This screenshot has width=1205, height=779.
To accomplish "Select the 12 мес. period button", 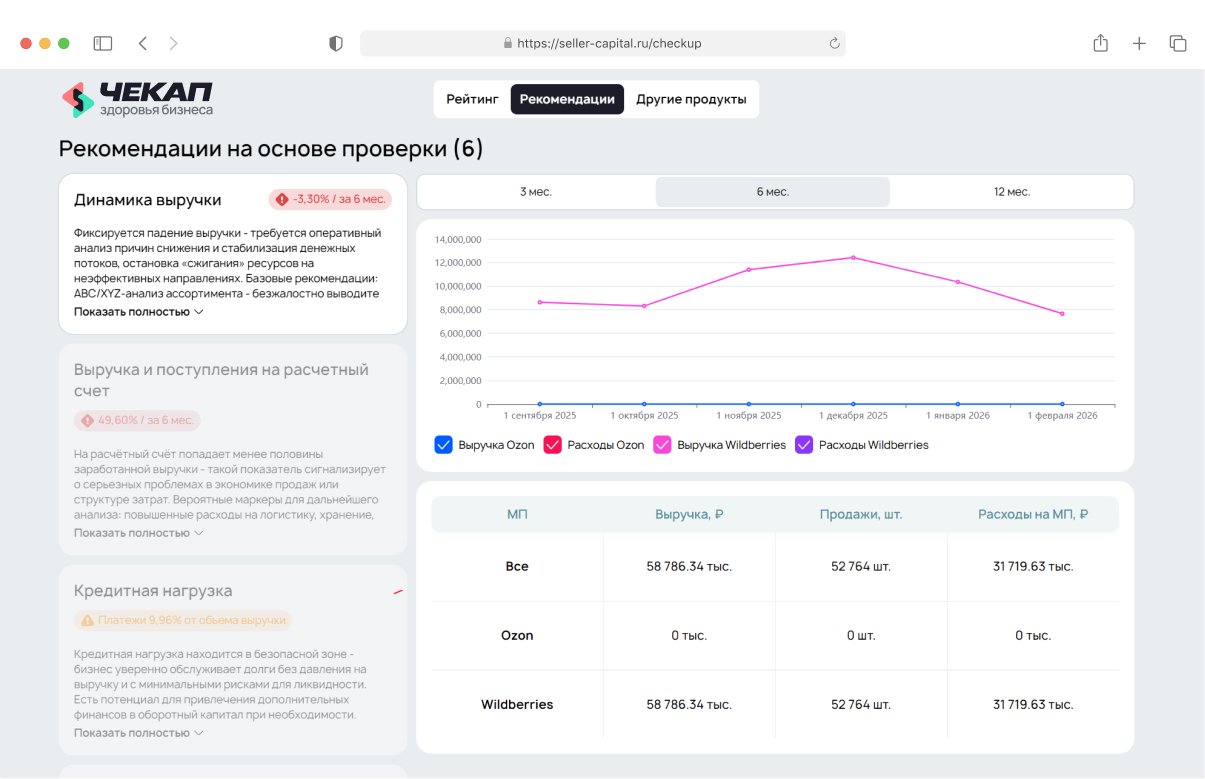I will pos(1011,192).
